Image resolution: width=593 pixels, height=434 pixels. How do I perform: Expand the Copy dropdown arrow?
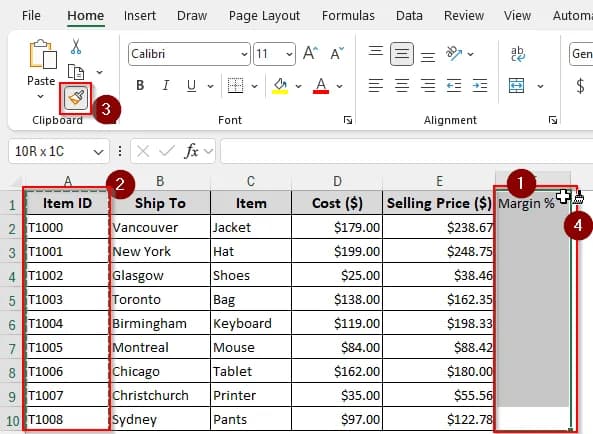99,72
